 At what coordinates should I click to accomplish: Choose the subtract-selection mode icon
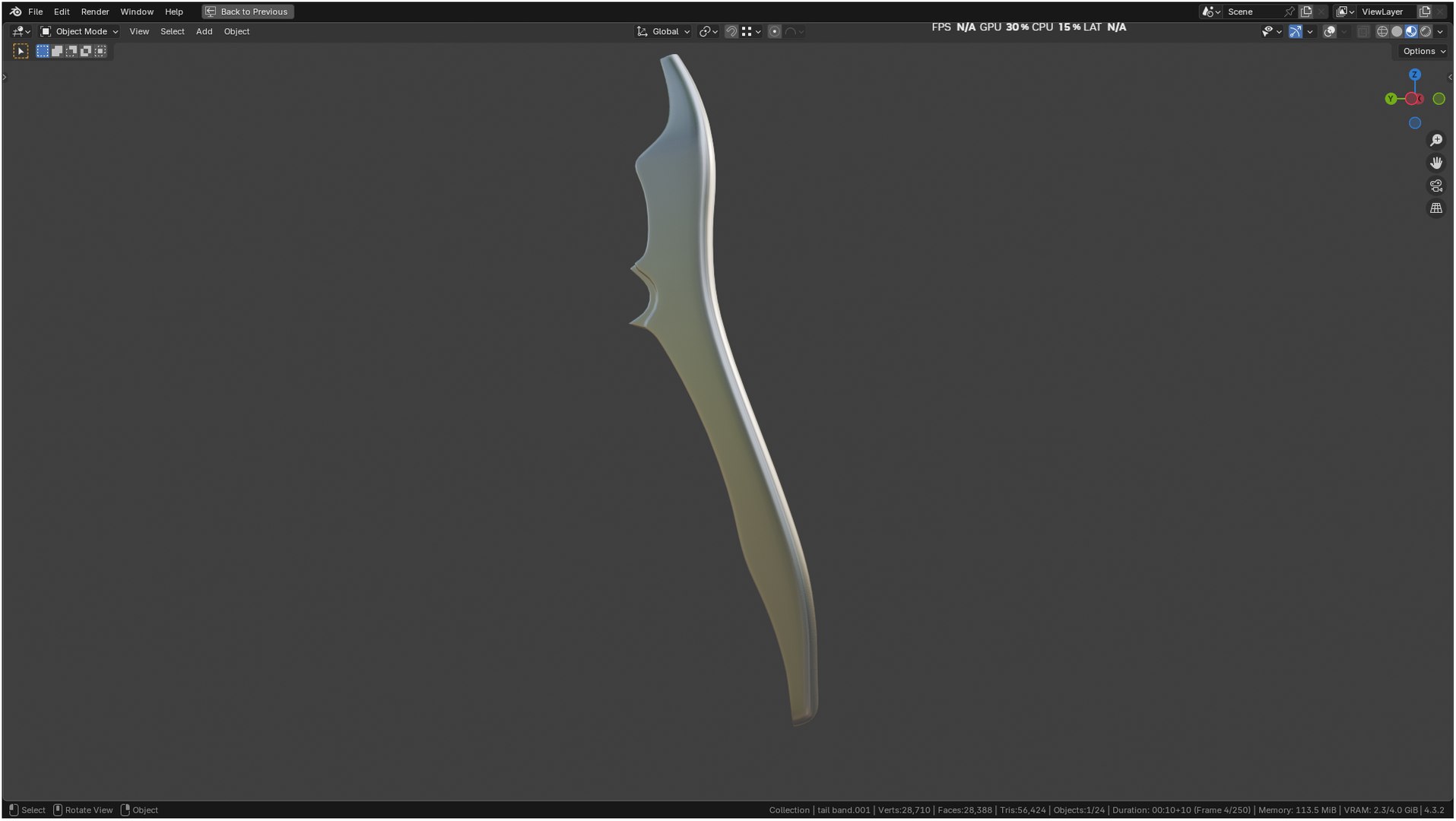(71, 51)
